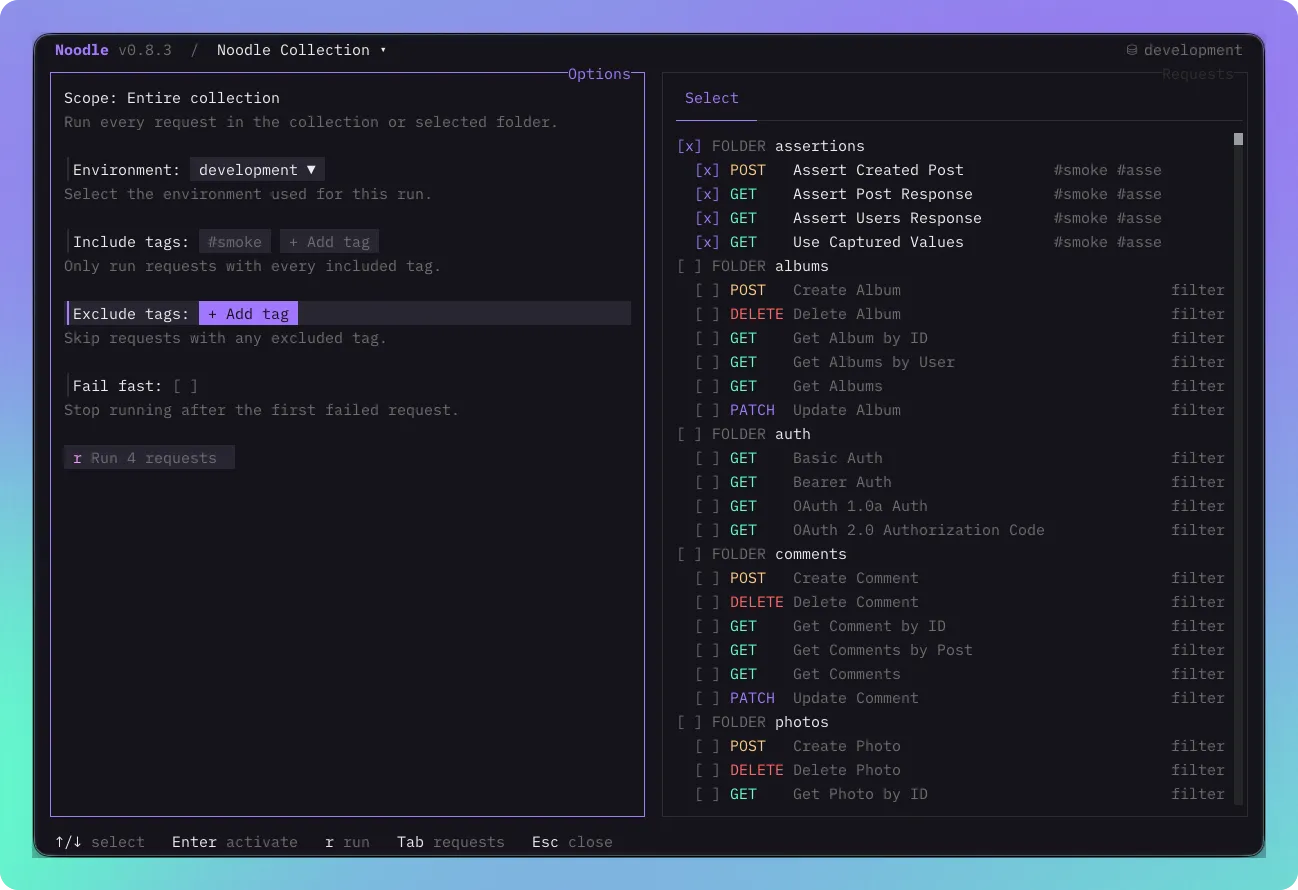Screen dimensions: 1298x890
Task: Check the Update Album checkbox
Action: [708, 410]
